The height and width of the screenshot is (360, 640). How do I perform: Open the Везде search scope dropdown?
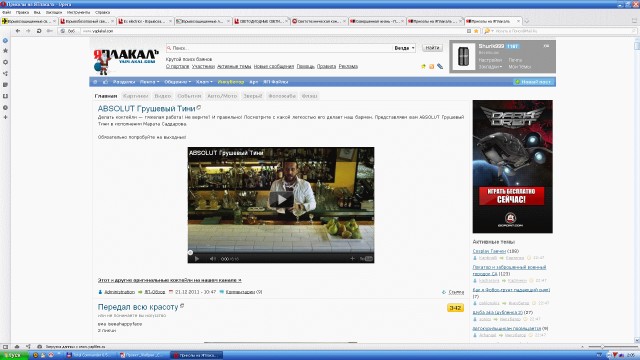(x=404, y=48)
